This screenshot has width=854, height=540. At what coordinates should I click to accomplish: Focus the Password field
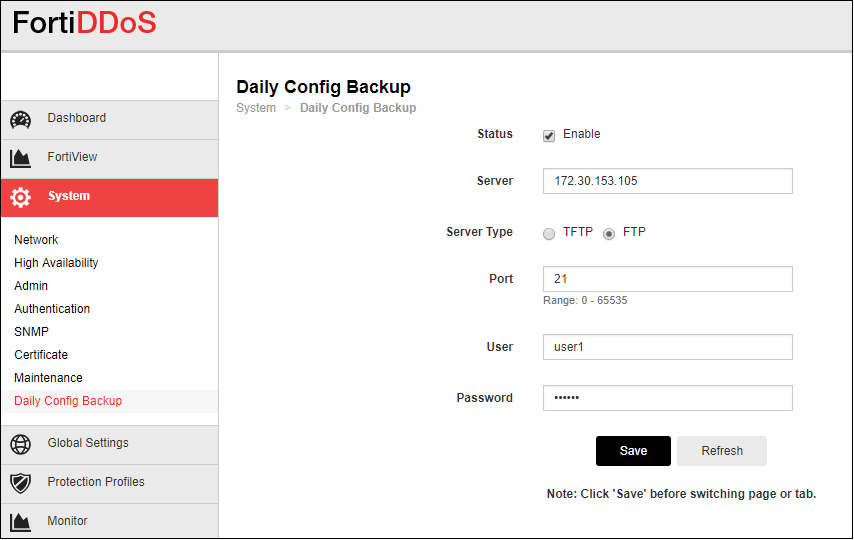pyautogui.click(x=668, y=398)
